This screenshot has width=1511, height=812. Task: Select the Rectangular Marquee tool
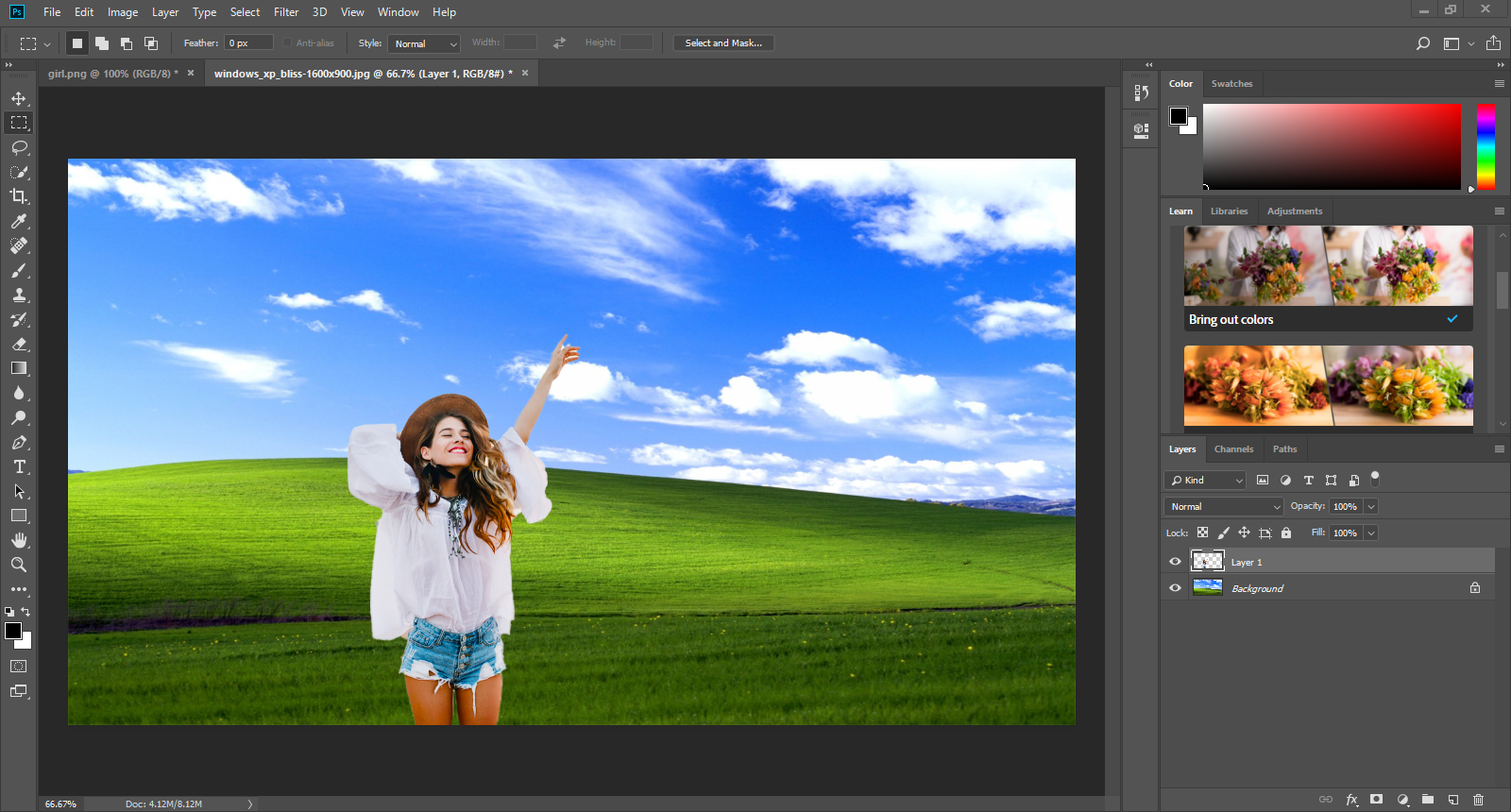[x=19, y=123]
